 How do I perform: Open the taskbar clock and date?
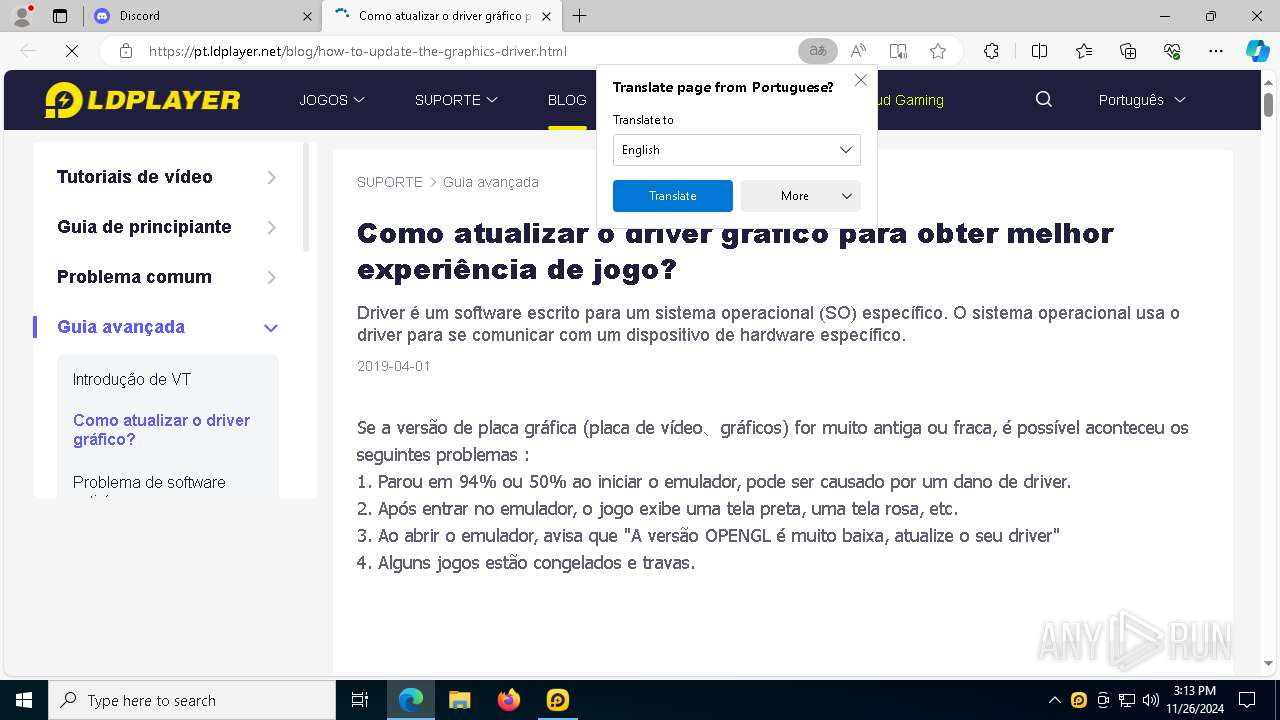(1194, 700)
